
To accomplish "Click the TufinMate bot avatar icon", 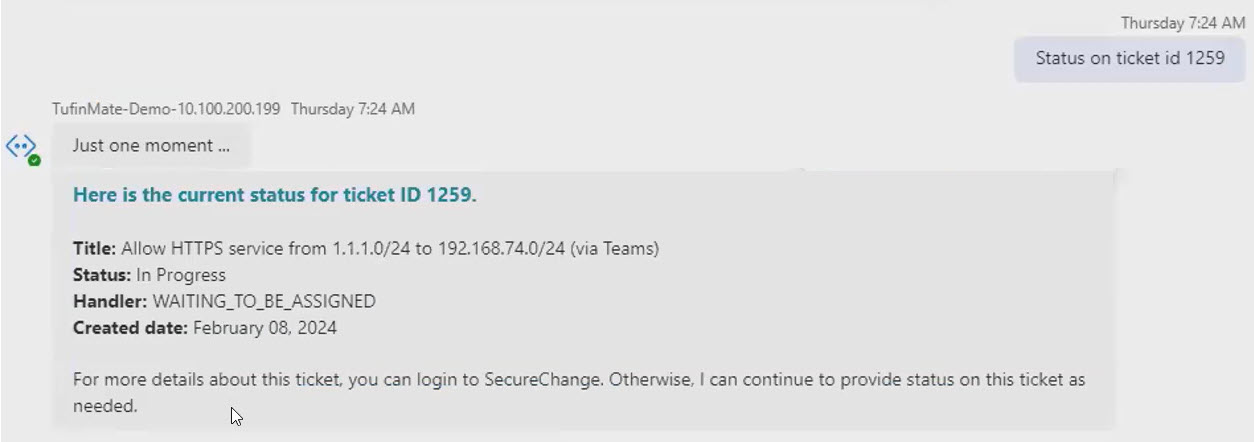I will tap(21, 146).
